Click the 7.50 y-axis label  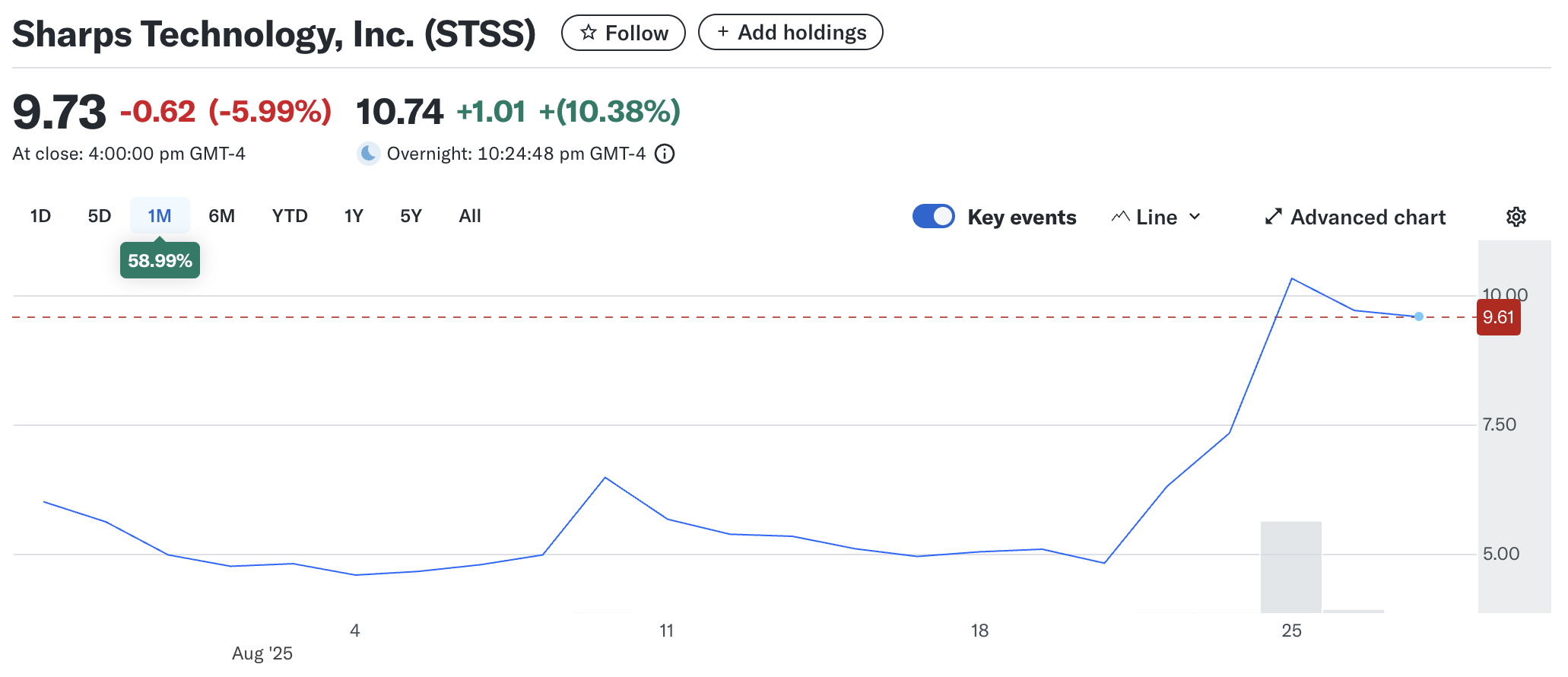coord(1500,424)
